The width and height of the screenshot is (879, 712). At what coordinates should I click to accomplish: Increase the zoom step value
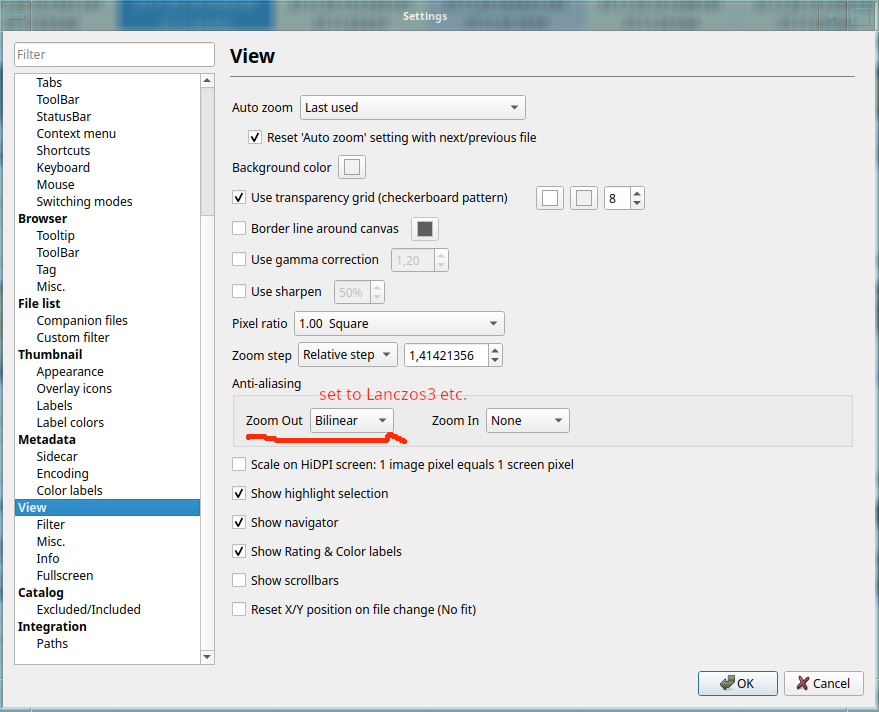pyautogui.click(x=494, y=350)
